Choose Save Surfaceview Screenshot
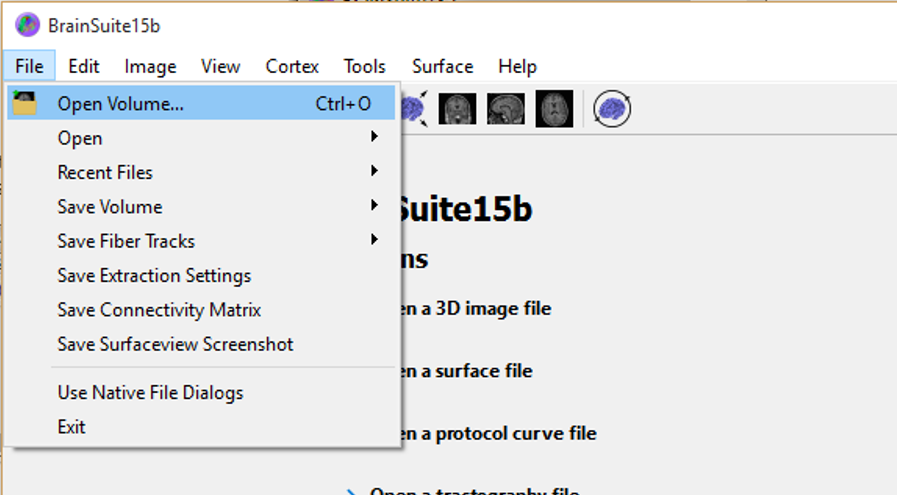897x495 pixels. pyautogui.click(x=175, y=344)
